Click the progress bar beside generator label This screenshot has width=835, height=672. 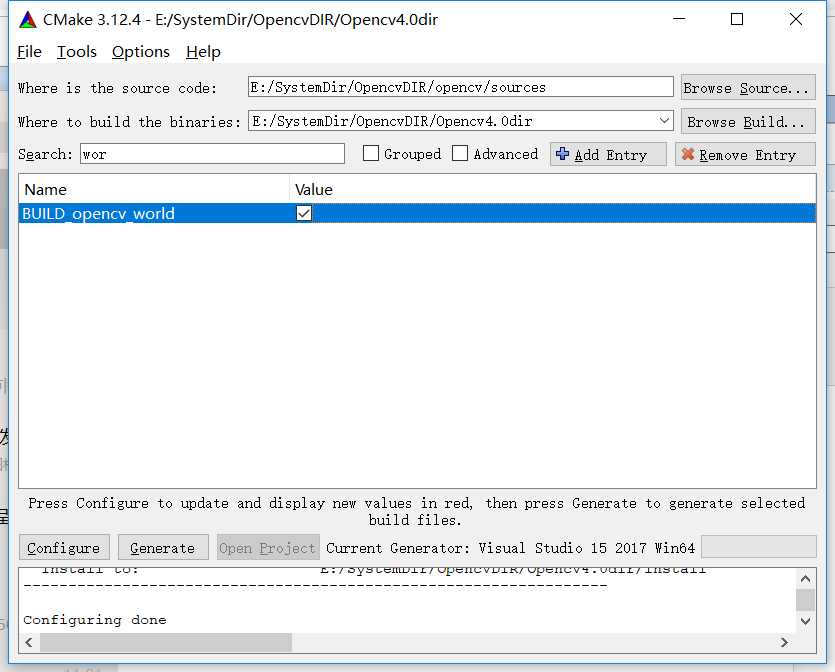click(759, 547)
